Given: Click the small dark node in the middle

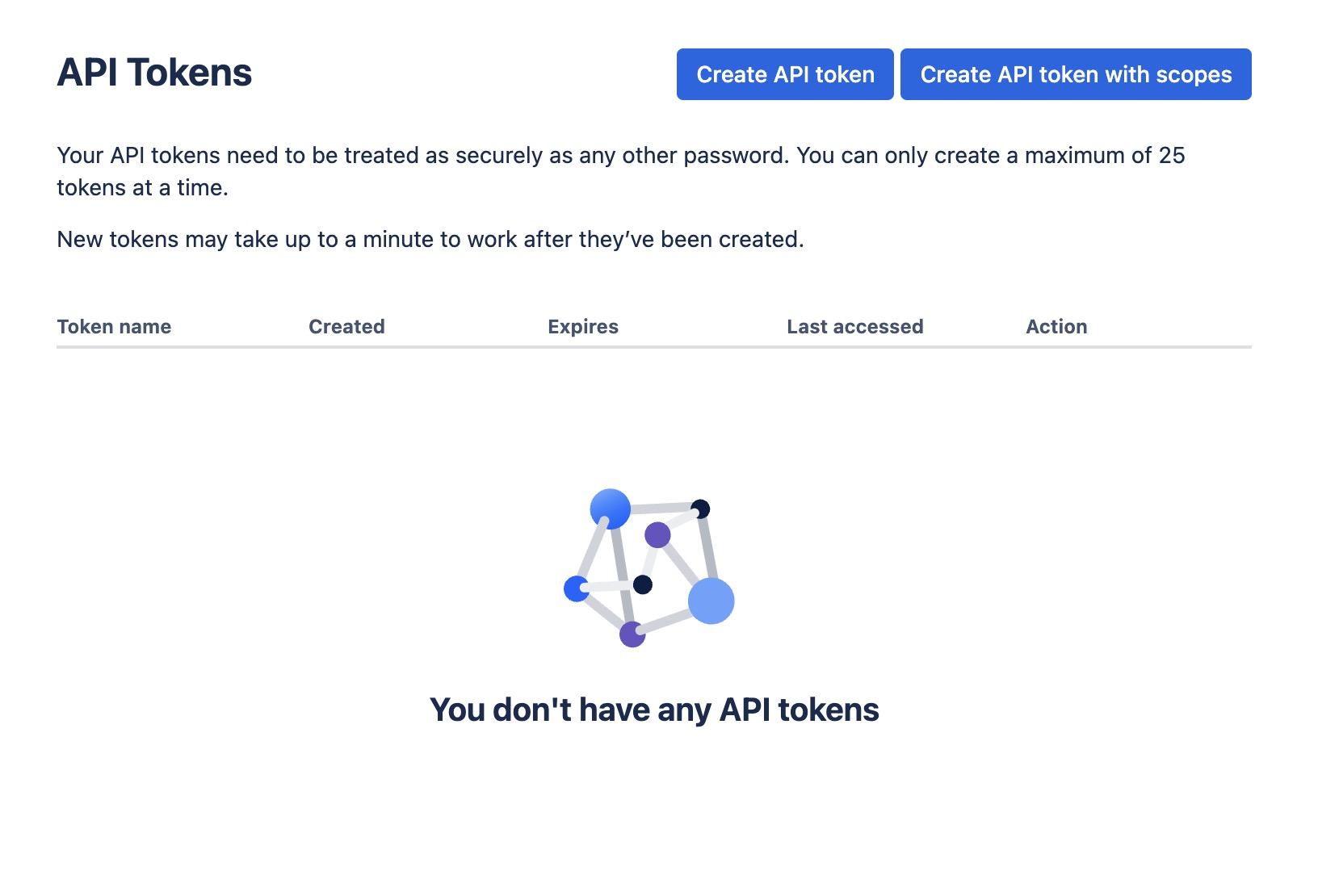Looking at the screenshot, I should pyautogui.click(x=644, y=584).
